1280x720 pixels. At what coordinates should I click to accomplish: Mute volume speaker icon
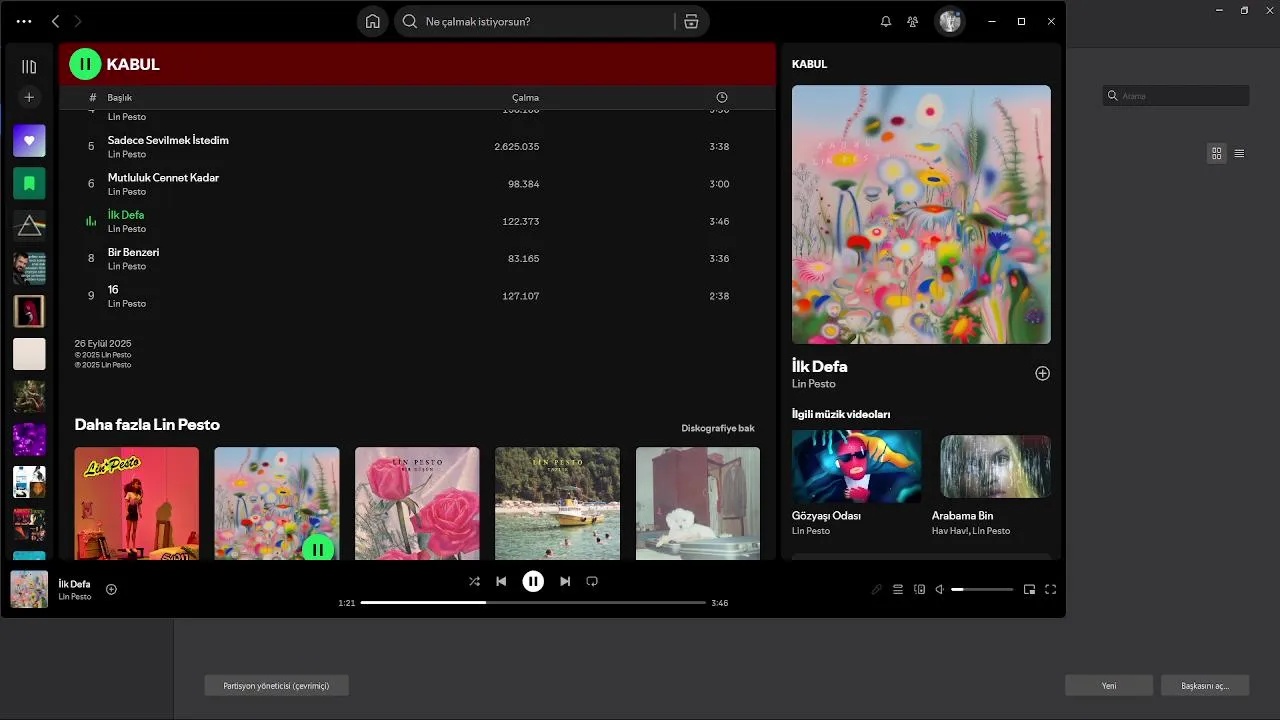[939, 589]
